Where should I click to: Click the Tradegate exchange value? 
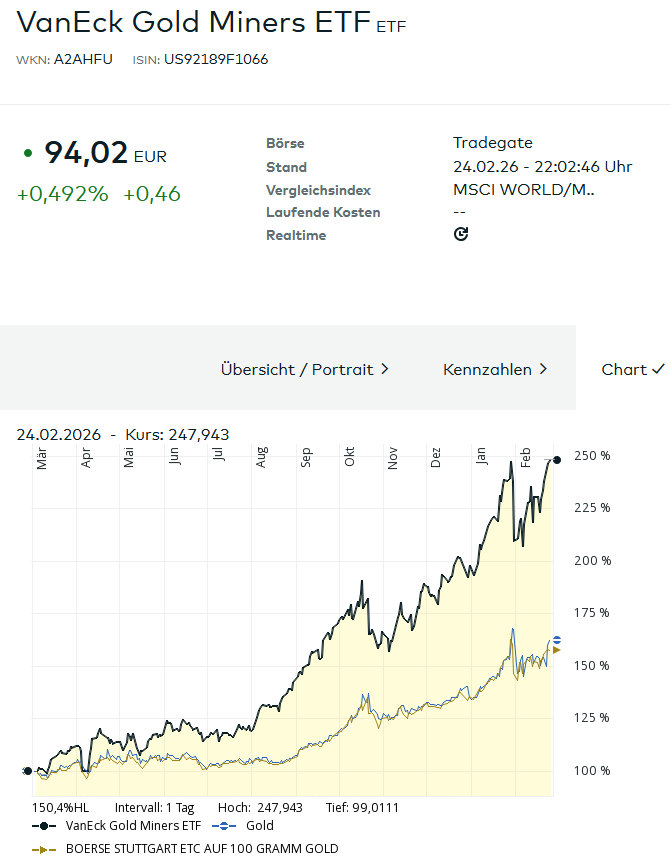coord(493,143)
